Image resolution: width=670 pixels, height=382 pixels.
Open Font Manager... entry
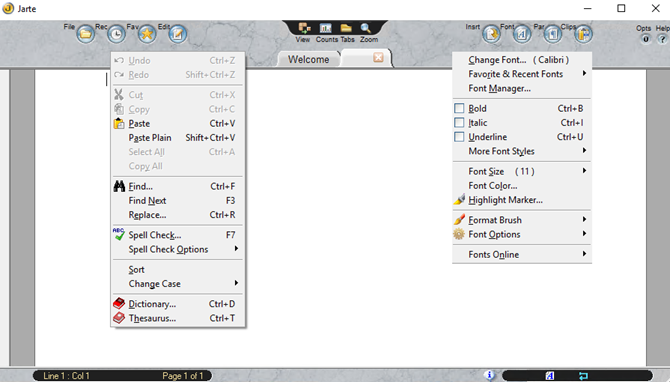[522, 88]
